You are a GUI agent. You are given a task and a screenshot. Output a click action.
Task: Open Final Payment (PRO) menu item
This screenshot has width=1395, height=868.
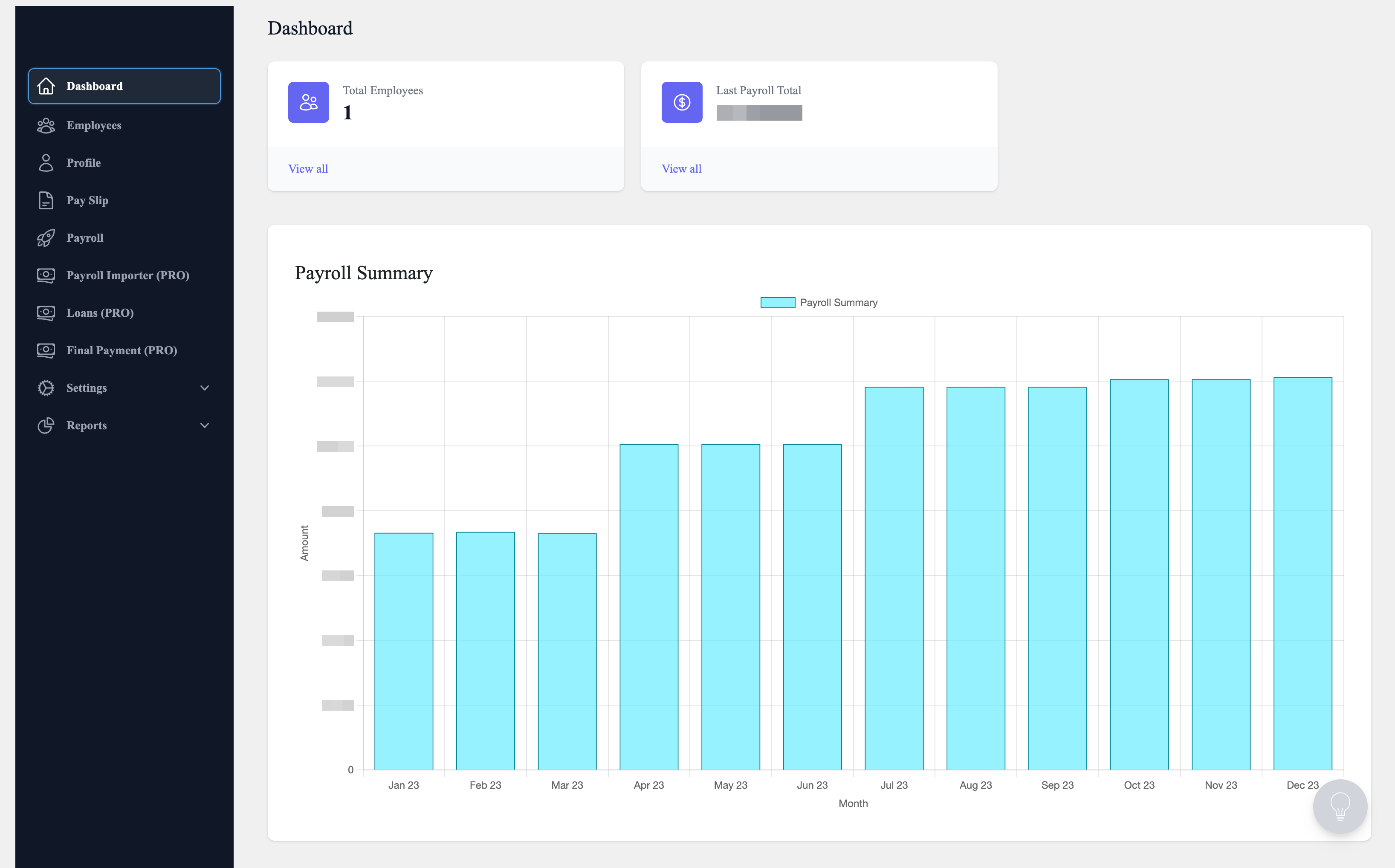pyautogui.click(x=121, y=350)
